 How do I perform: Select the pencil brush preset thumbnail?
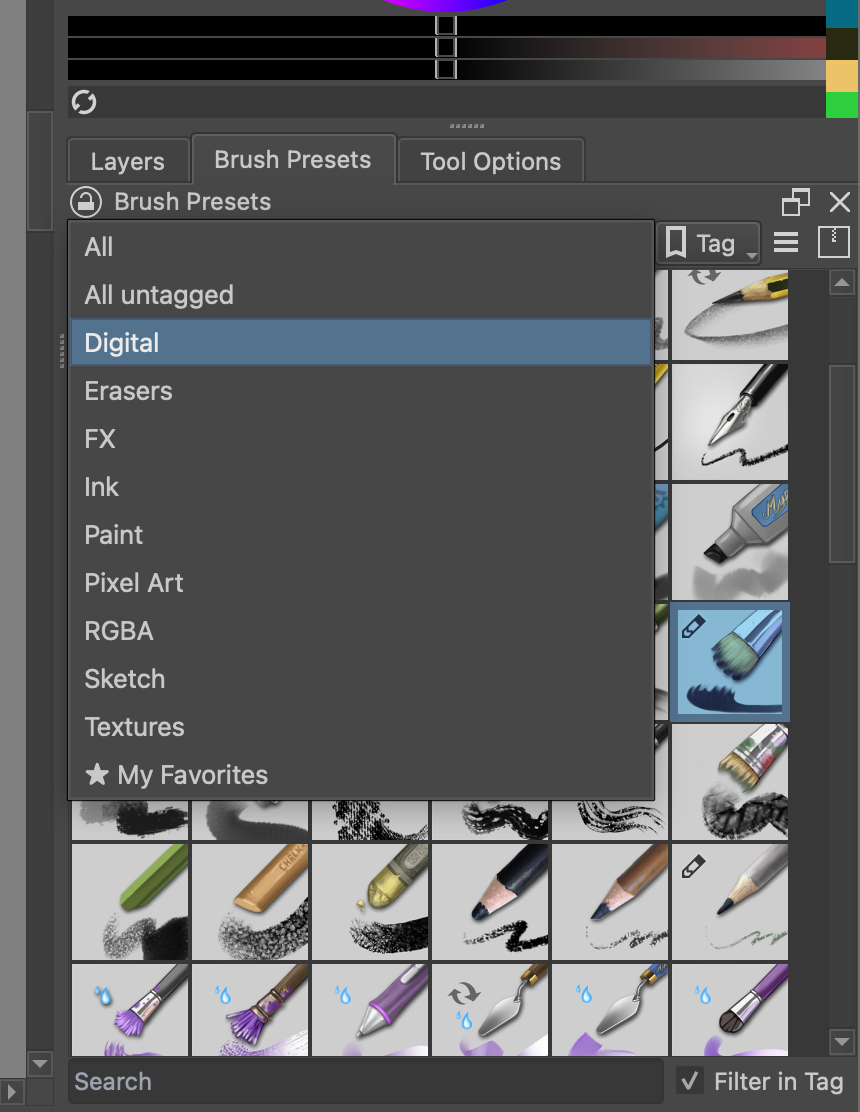tap(730, 315)
